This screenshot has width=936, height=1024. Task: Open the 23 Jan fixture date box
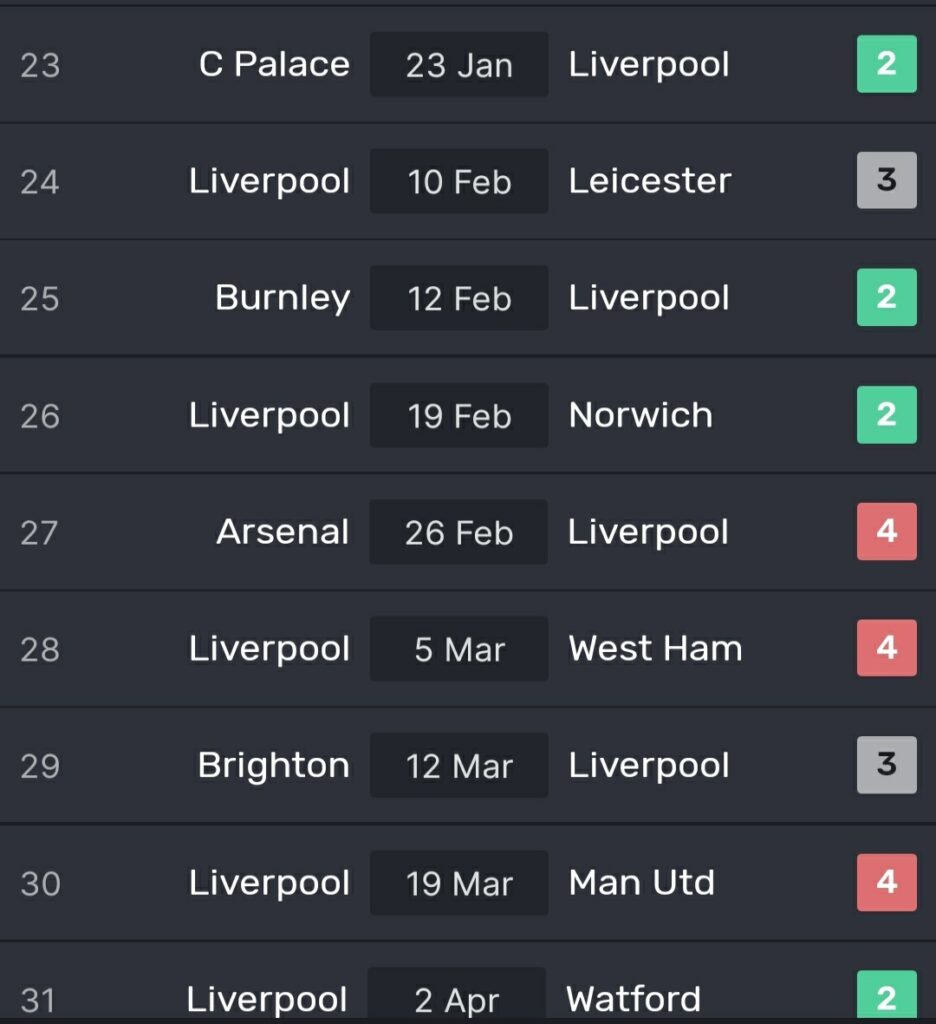[459, 65]
